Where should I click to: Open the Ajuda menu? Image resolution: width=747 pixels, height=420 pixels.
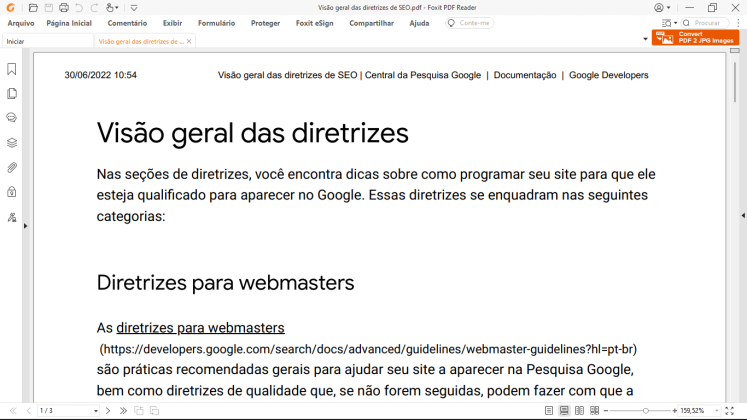tap(419, 23)
